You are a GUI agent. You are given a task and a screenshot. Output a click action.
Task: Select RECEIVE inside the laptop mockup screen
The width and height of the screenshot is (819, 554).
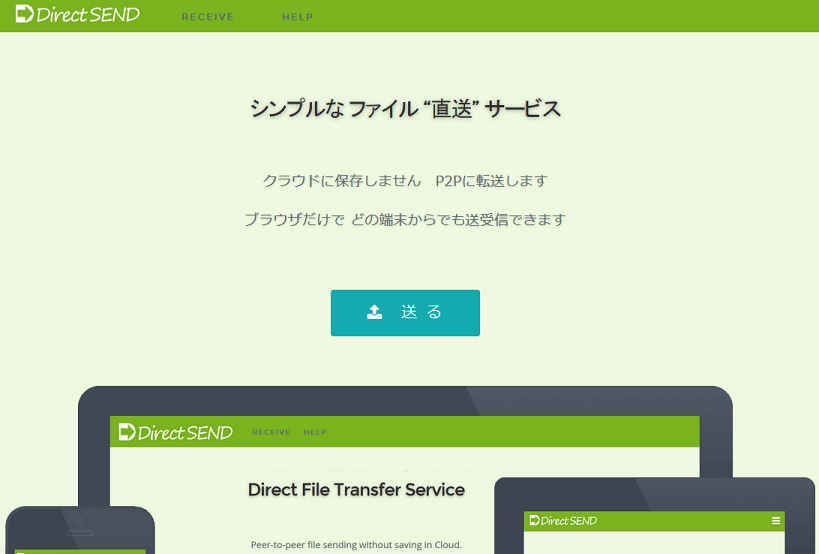(x=271, y=432)
